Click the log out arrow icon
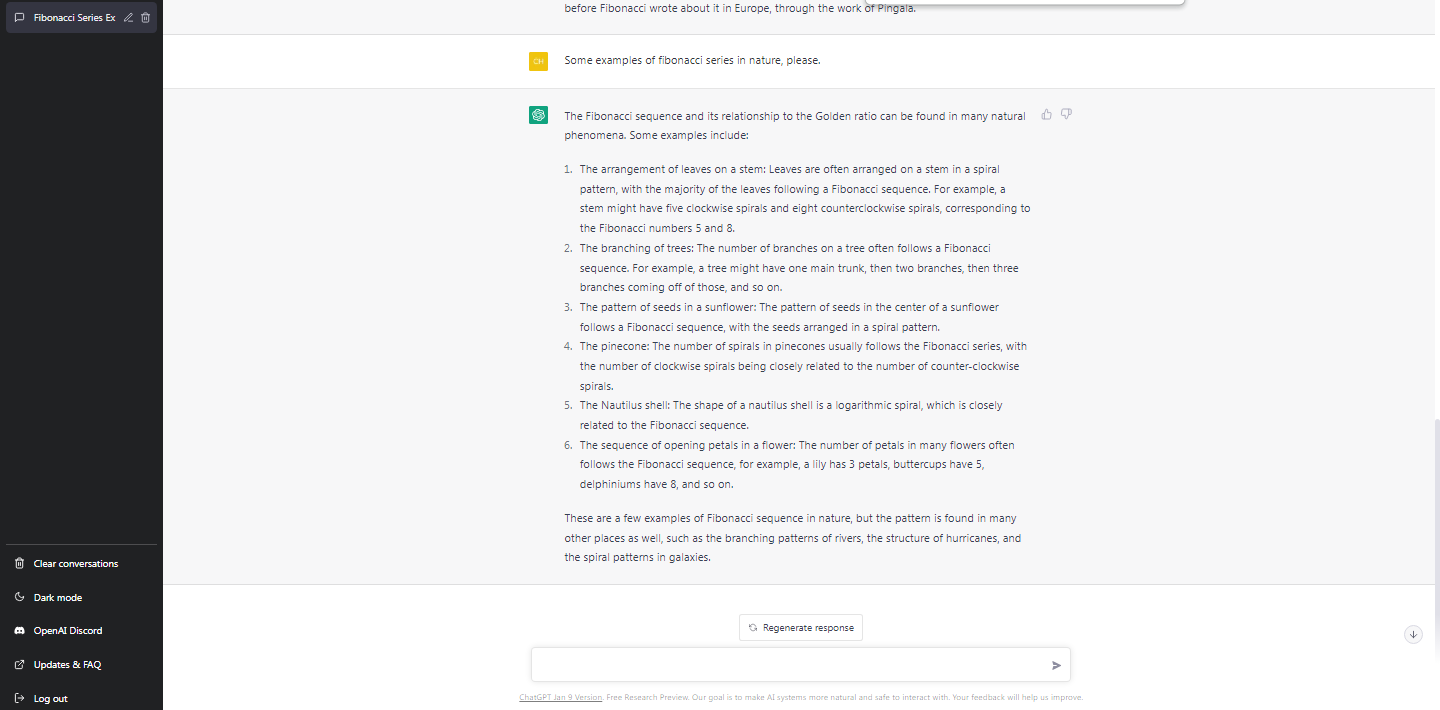 [18, 698]
